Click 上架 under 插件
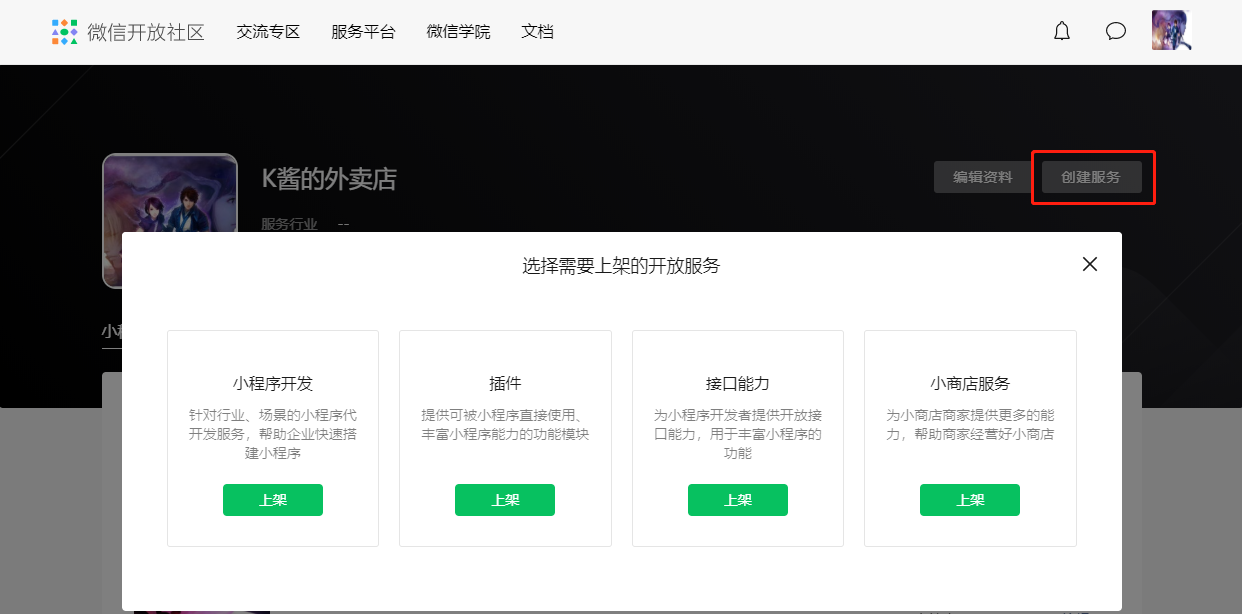This screenshot has height=614, width=1242. coord(505,500)
